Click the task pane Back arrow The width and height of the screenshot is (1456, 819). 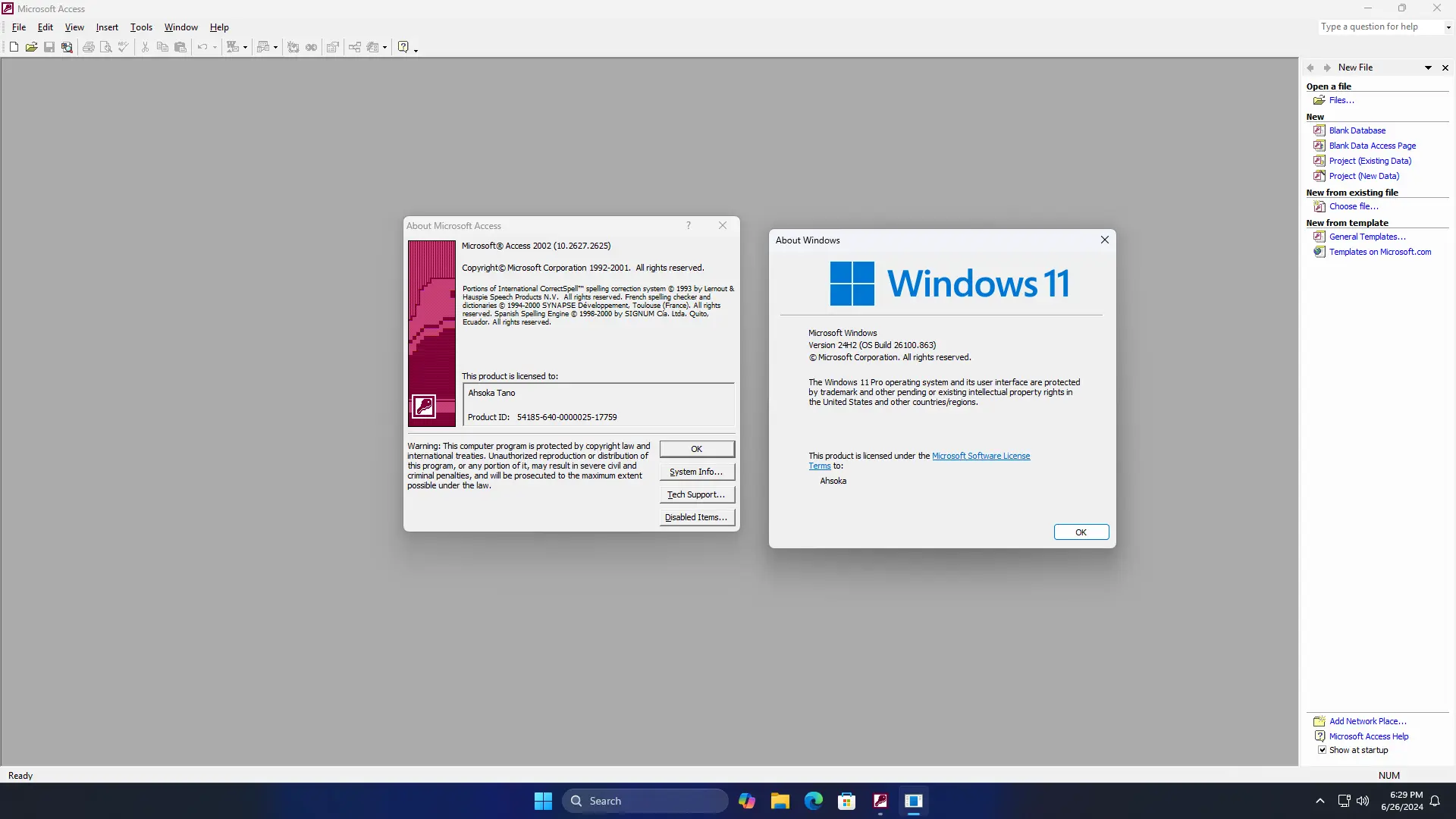coord(1310,67)
